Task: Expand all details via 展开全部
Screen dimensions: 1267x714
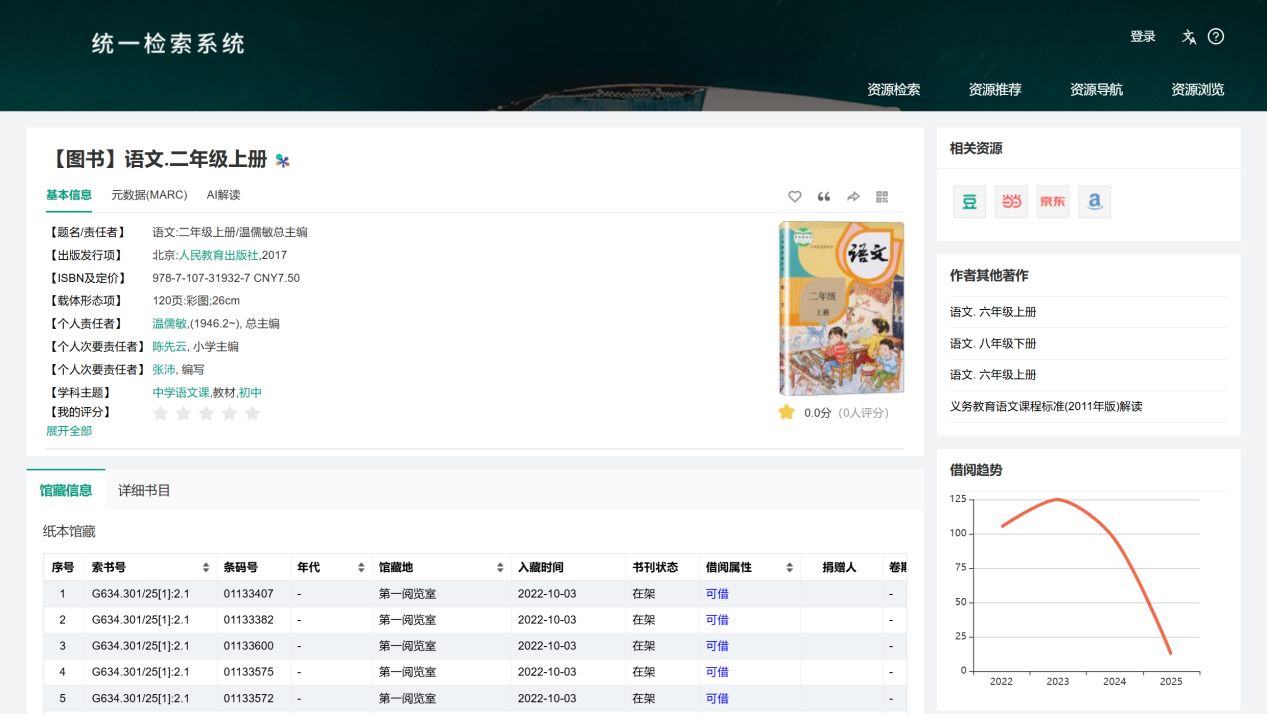Action: pyautogui.click(x=69, y=431)
